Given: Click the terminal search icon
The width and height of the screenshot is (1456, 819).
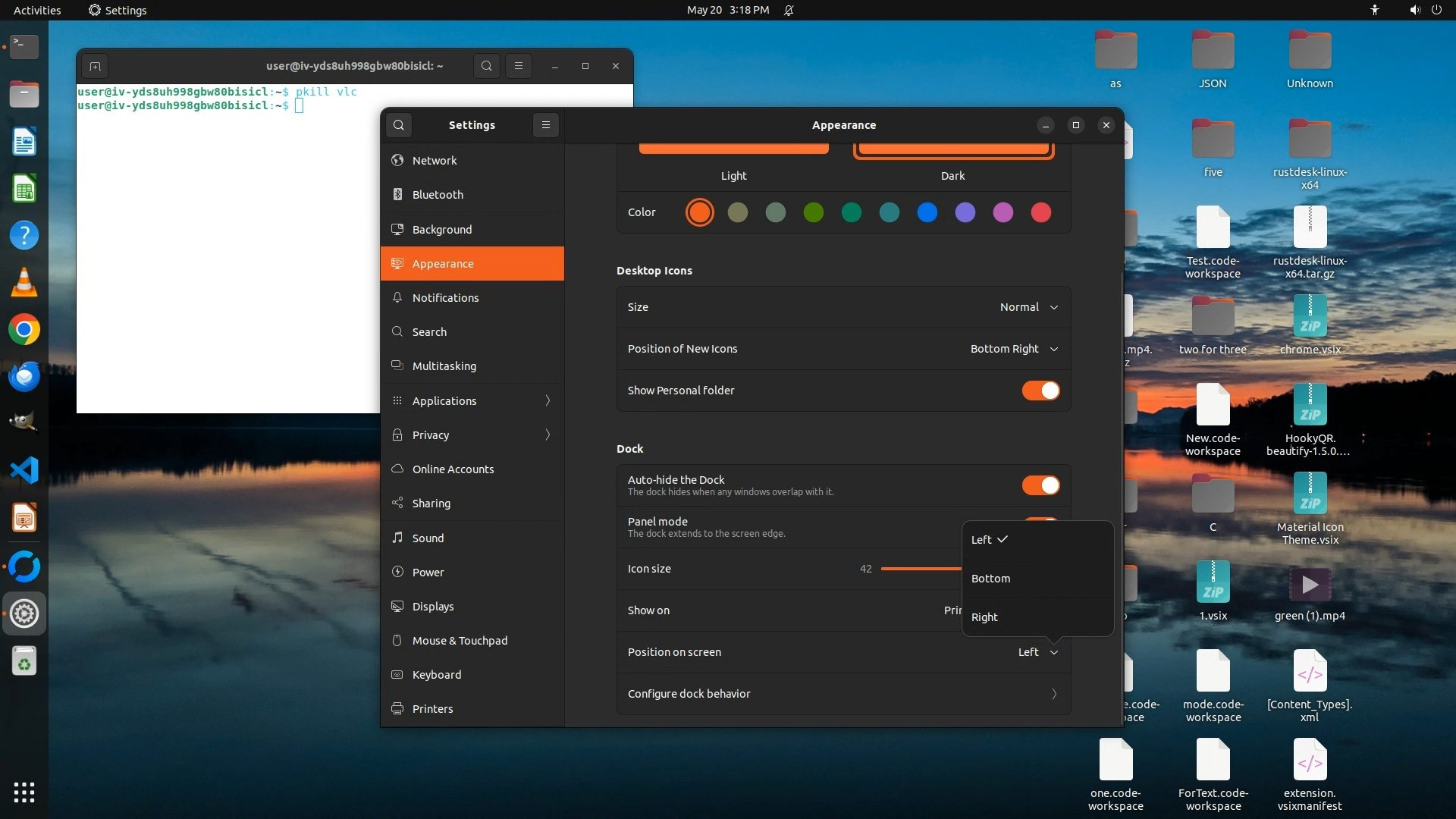Looking at the screenshot, I should pyautogui.click(x=487, y=66).
